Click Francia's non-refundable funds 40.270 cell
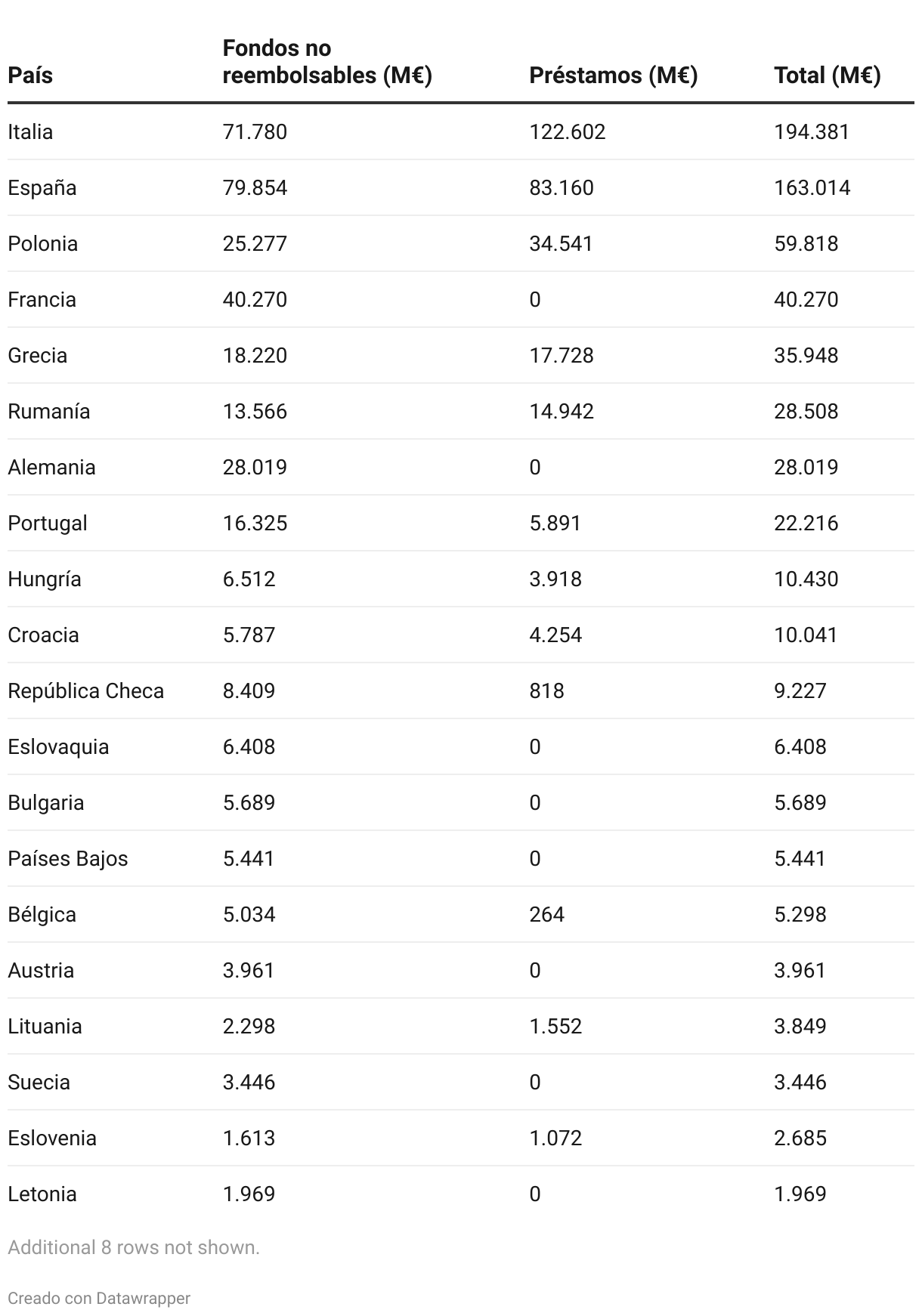 pyautogui.click(x=255, y=300)
